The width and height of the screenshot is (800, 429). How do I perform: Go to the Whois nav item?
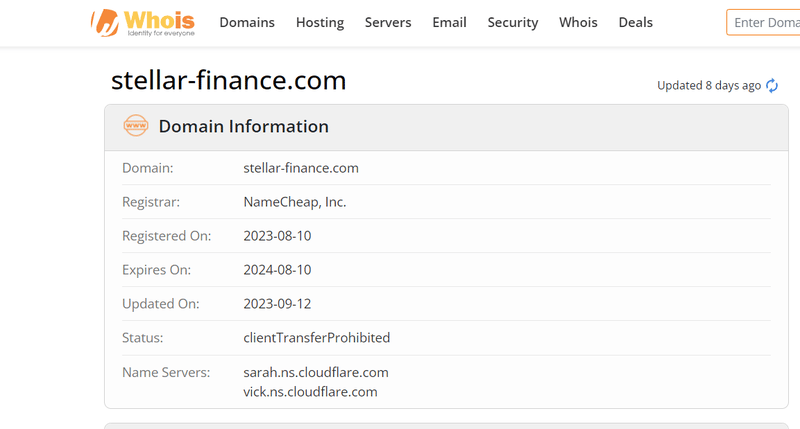click(x=578, y=22)
